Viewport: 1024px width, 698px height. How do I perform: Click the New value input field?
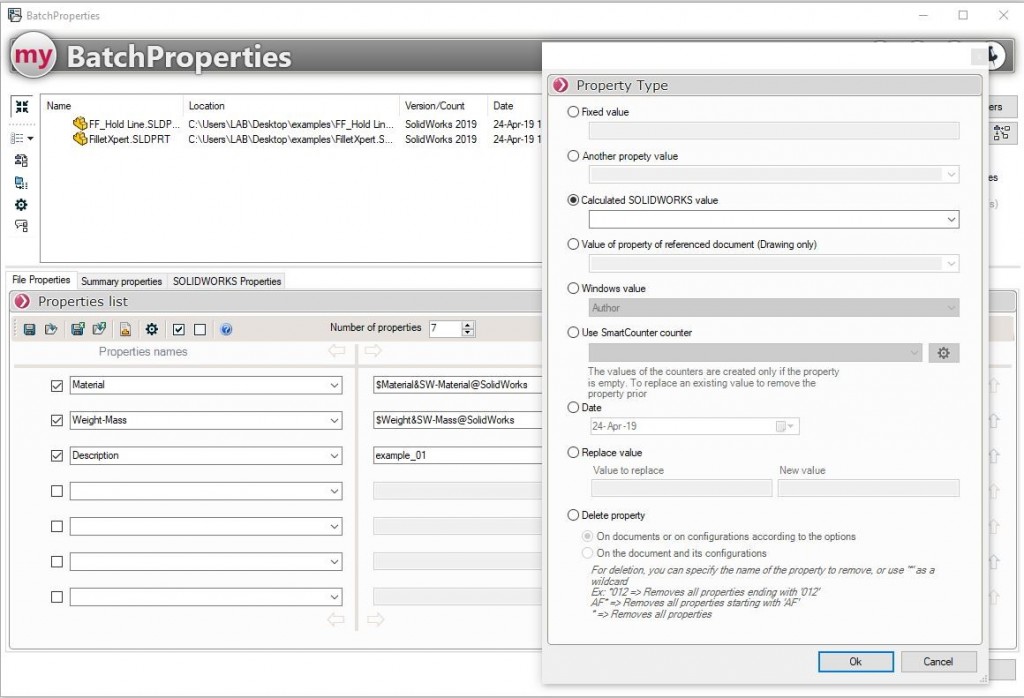(869, 488)
